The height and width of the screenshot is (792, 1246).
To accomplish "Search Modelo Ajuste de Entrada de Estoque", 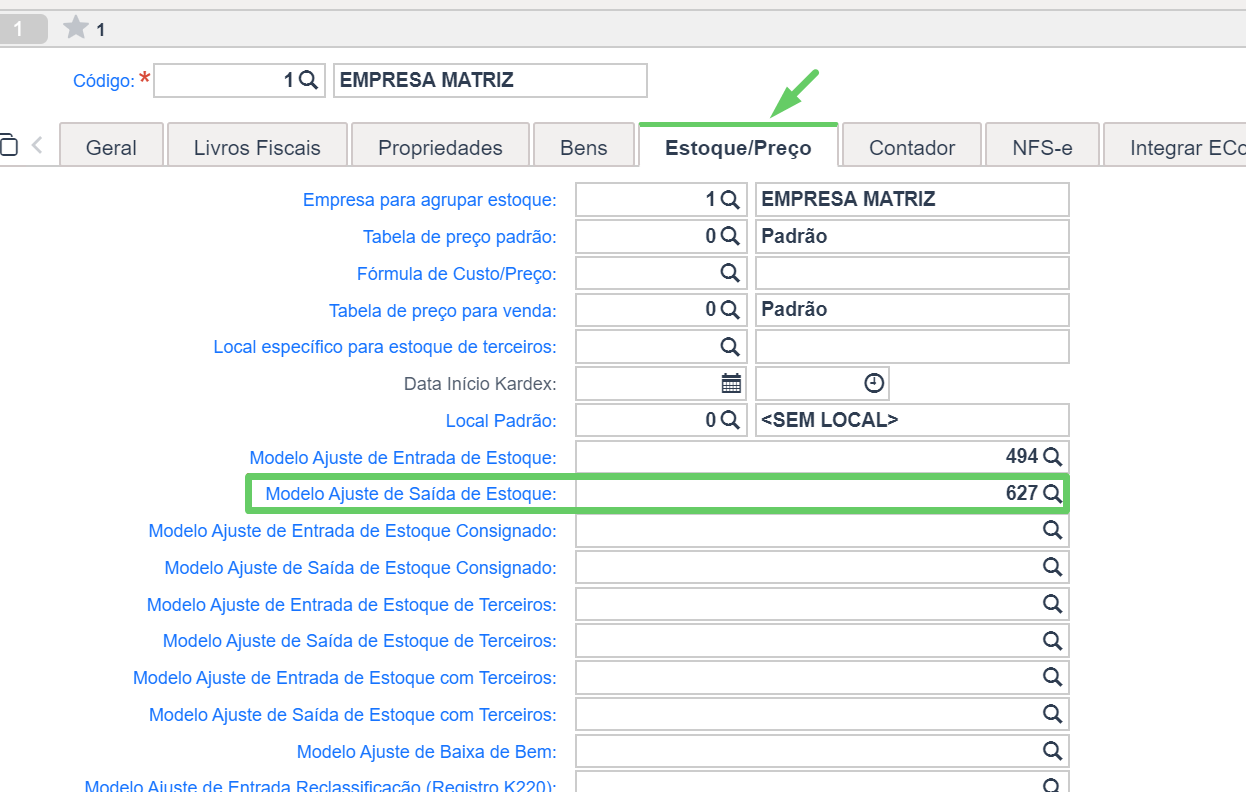I will pos(1052,457).
